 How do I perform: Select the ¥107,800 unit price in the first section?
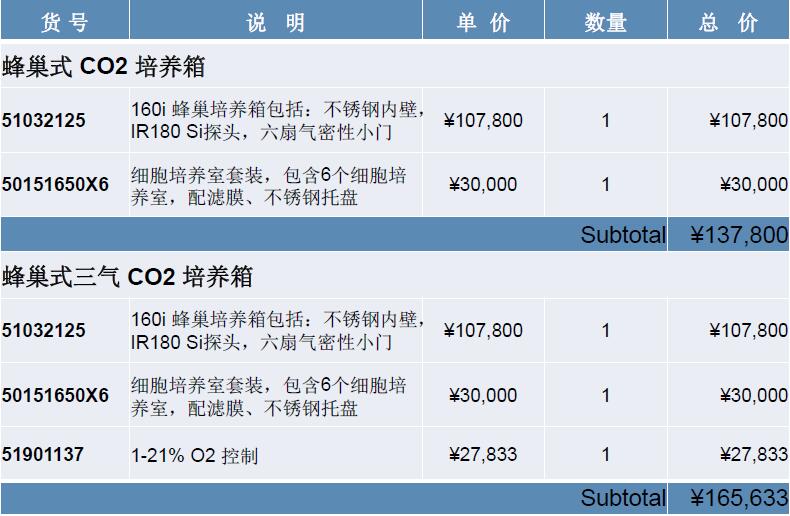click(x=483, y=121)
